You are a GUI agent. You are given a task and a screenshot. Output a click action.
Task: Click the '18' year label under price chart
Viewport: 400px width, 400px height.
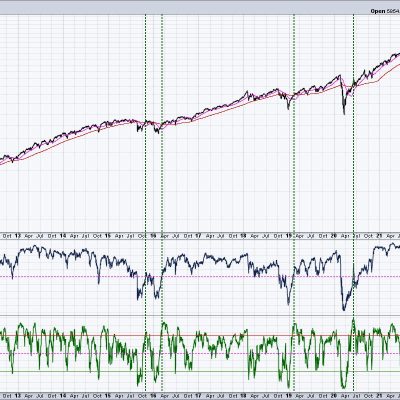point(243,236)
